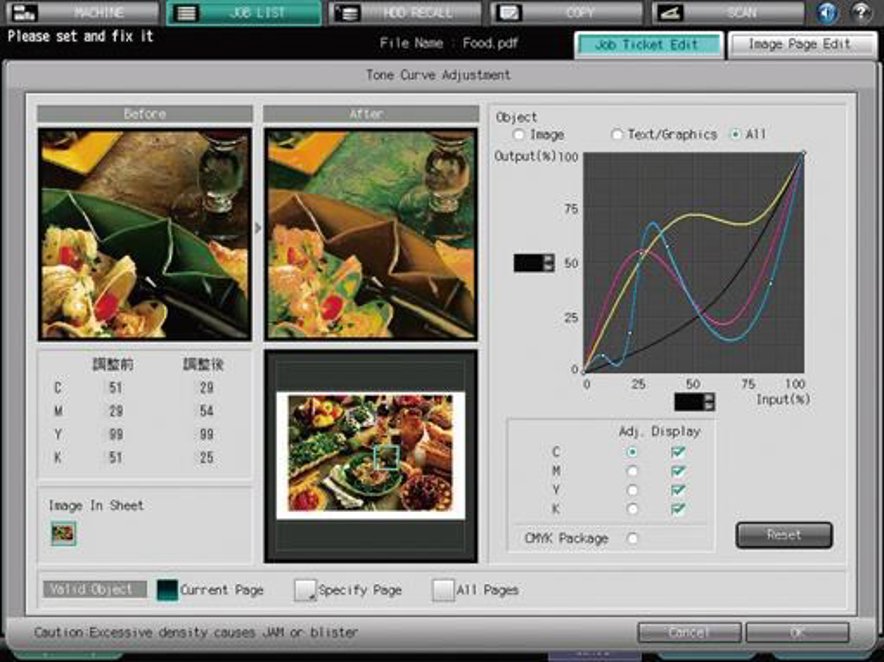Click the blue accessibility icon in top bar
Image resolution: width=884 pixels, height=662 pixels.
pos(827,13)
